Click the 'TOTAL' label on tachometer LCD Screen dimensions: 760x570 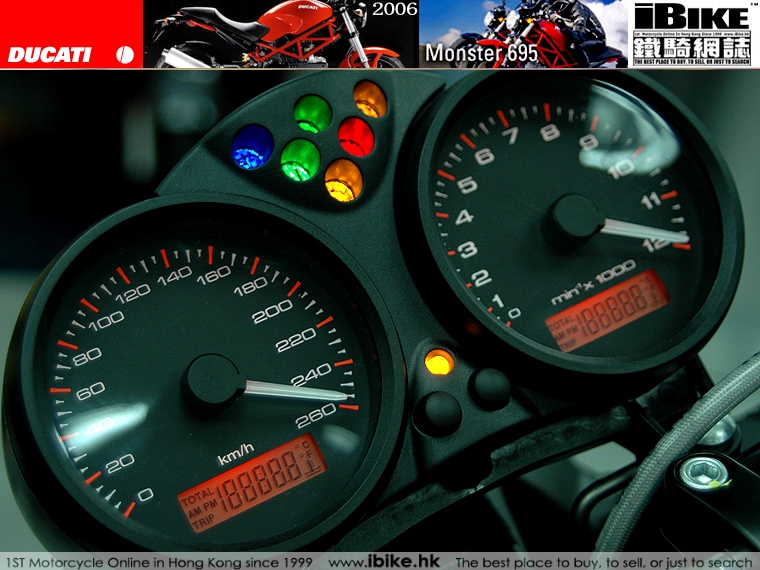click(x=561, y=325)
